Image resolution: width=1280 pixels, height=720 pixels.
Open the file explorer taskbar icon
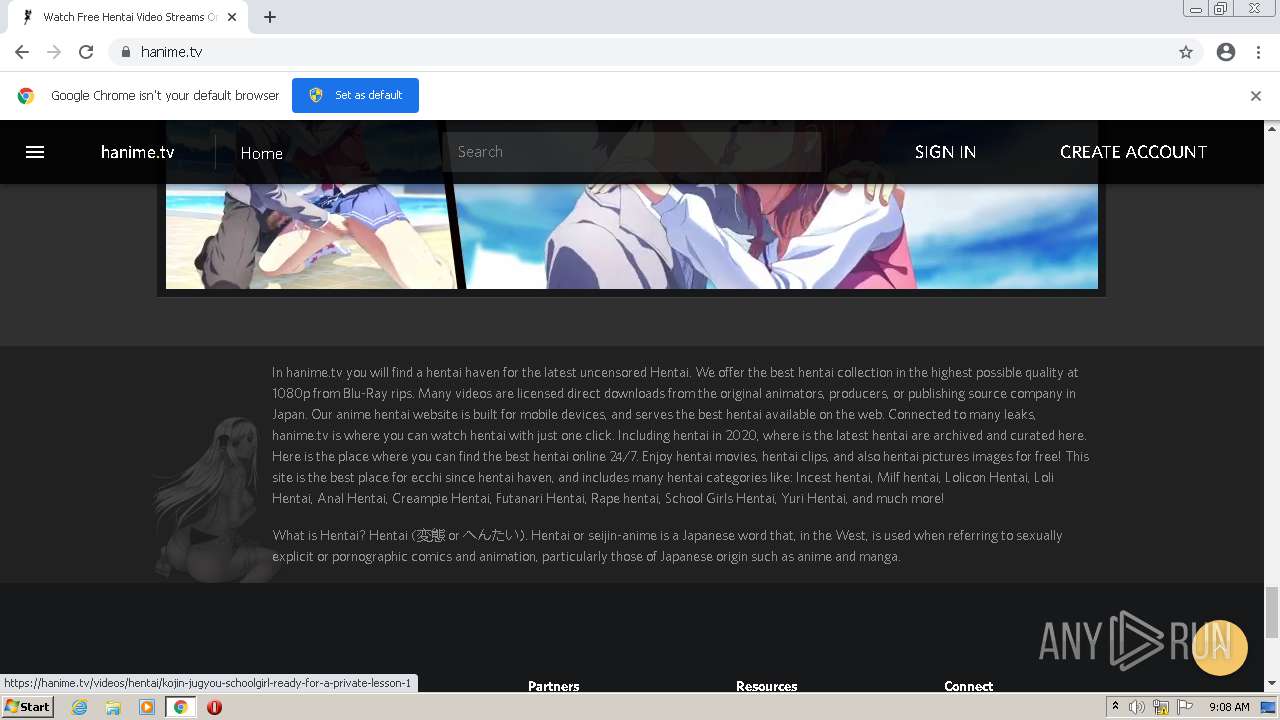113,707
